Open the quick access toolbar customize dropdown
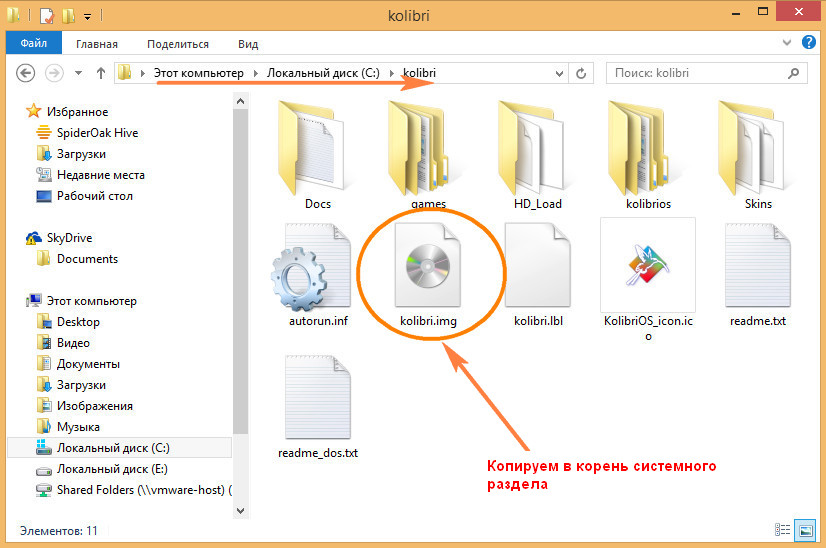Screen dimensions: 826x548 tap(87, 17)
